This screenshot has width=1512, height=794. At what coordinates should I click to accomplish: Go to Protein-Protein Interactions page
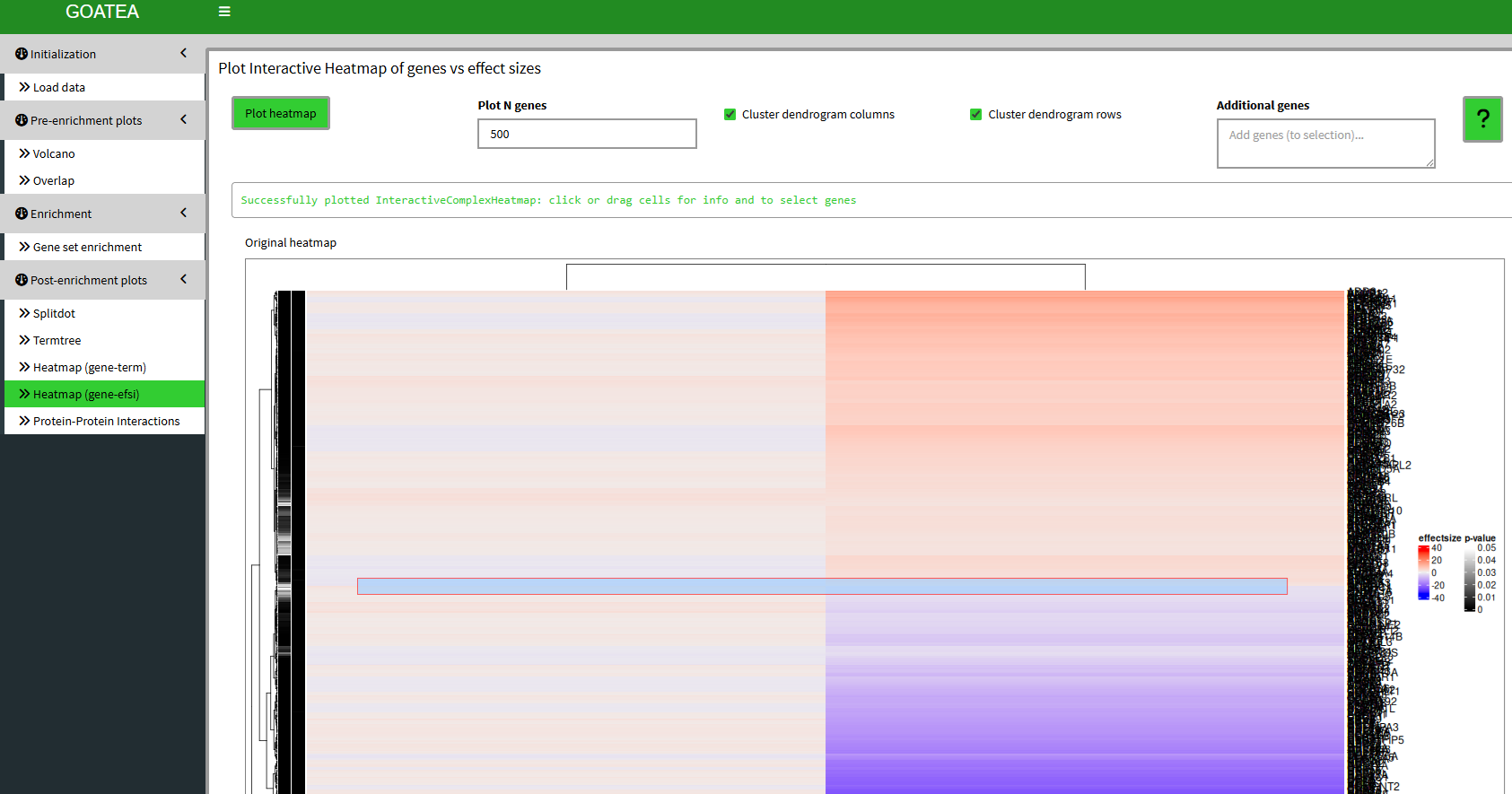click(106, 421)
